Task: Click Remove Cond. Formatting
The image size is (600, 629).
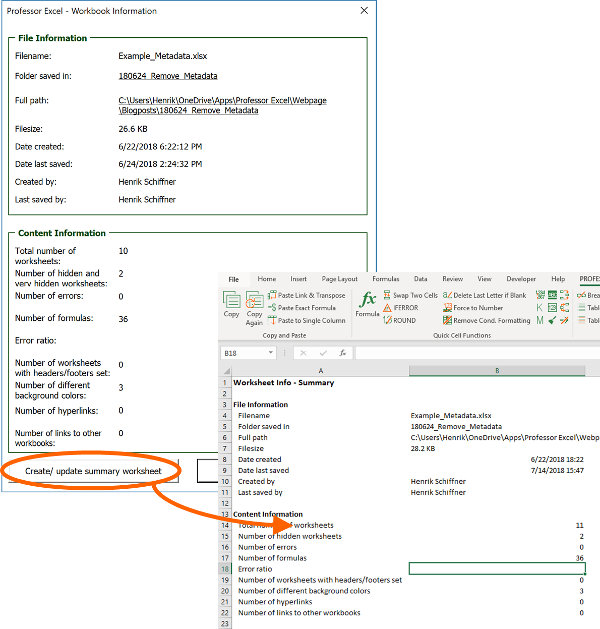Action: pyautogui.click(x=486, y=320)
